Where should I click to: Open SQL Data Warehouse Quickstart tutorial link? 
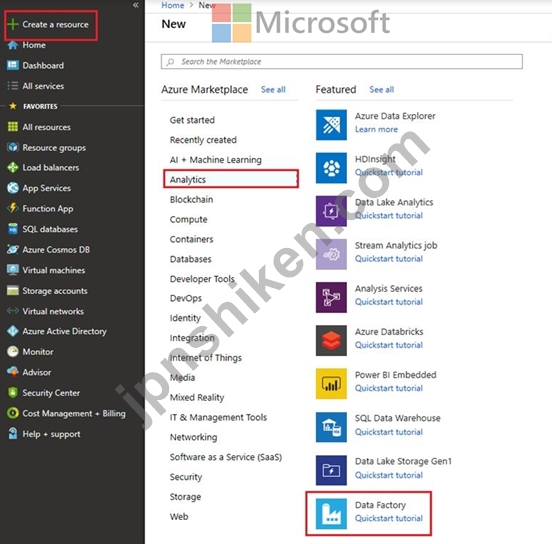click(389, 432)
